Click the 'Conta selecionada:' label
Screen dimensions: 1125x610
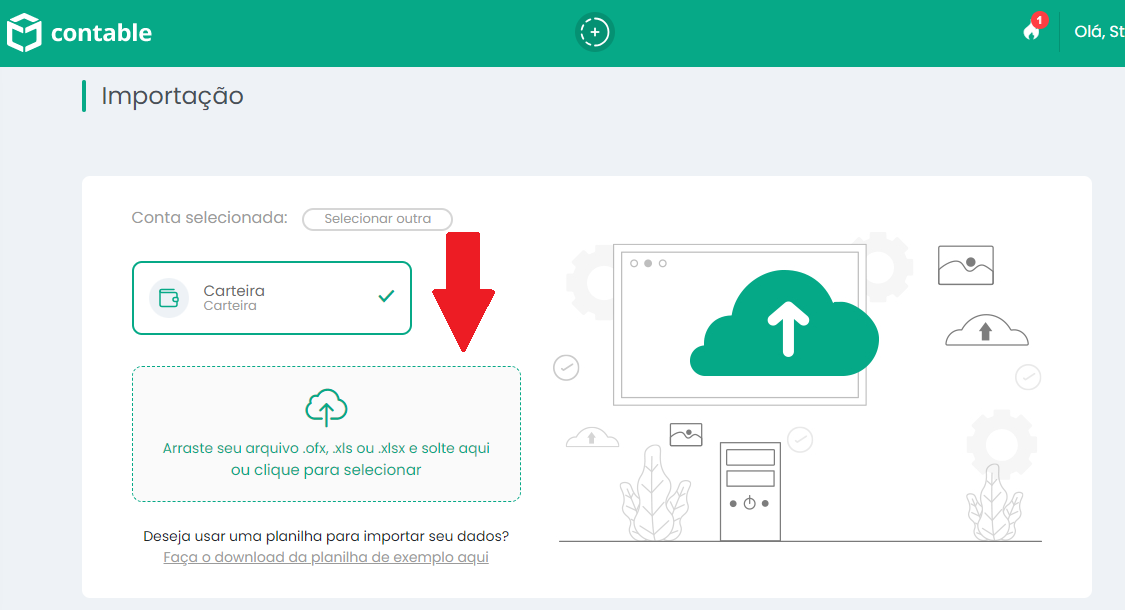tap(210, 217)
